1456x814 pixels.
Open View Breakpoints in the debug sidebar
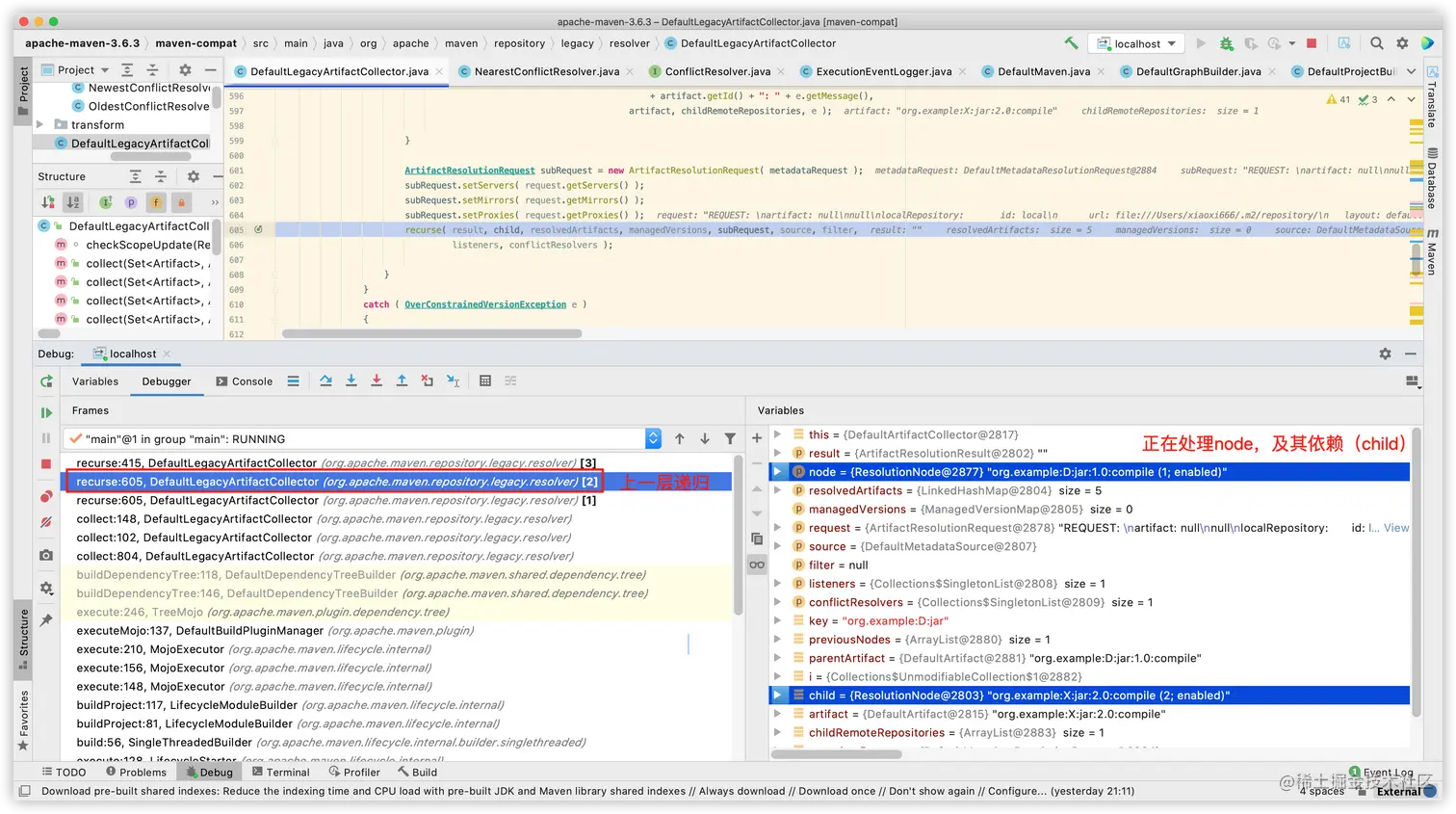point(46,496)
